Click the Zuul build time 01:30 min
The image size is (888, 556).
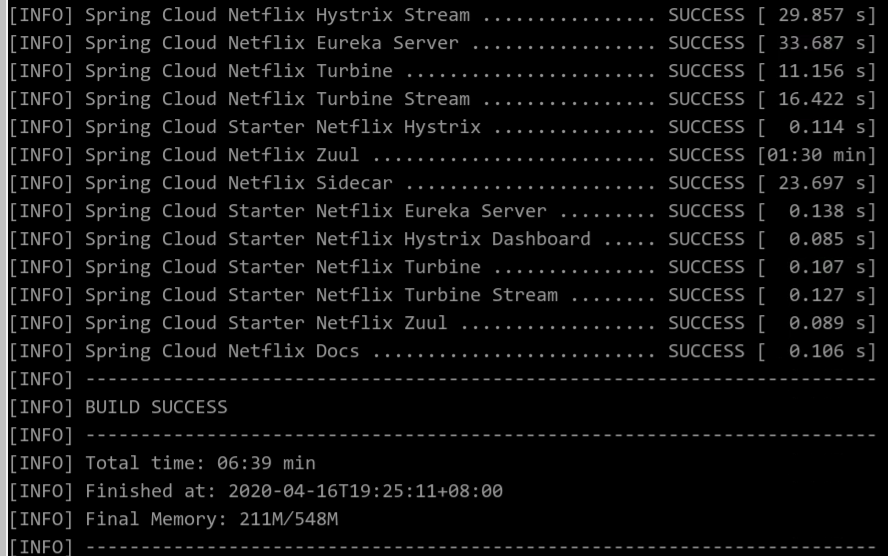(x=817, y=155)
